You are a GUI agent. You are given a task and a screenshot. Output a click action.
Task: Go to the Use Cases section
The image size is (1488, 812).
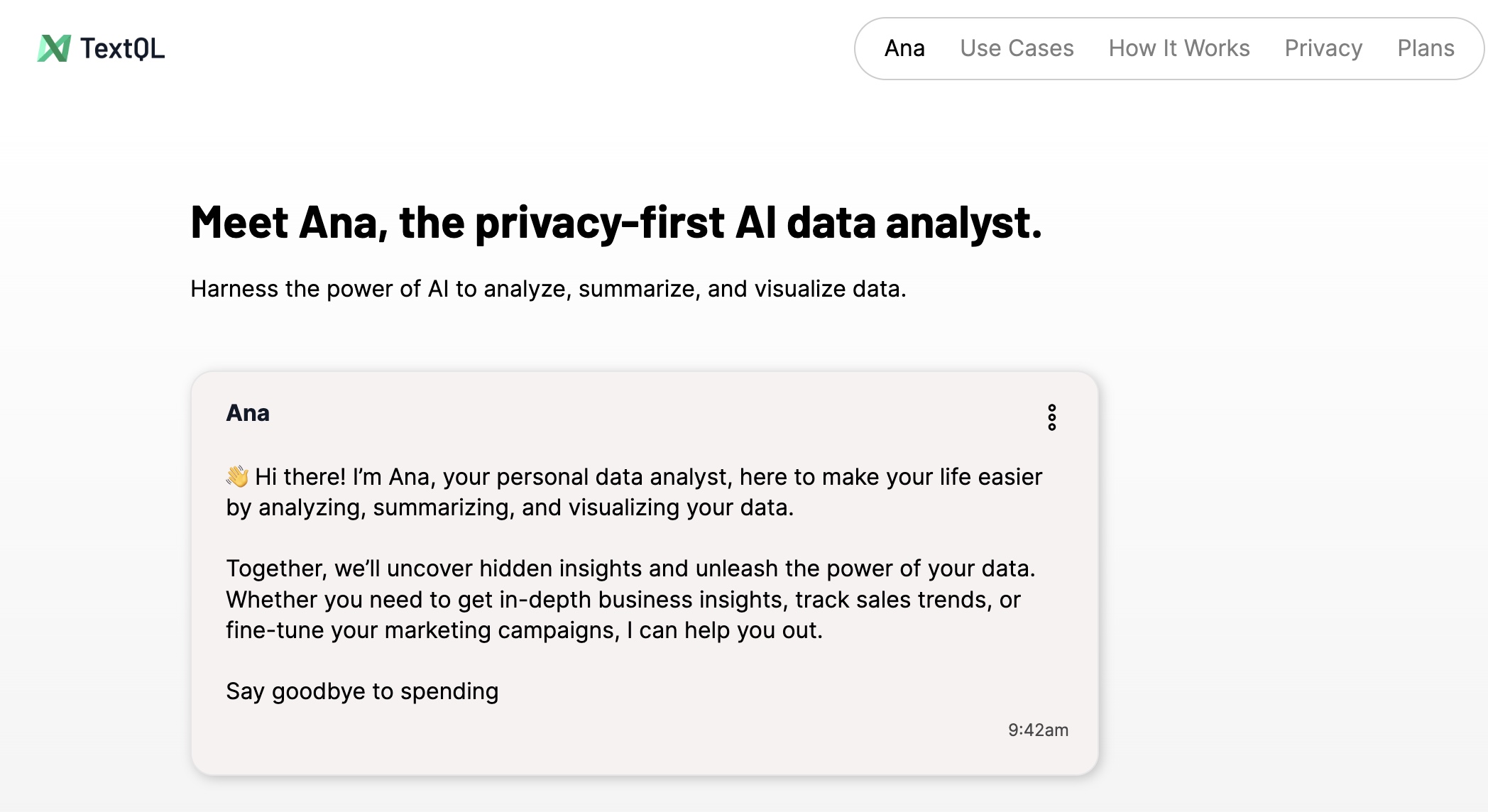(1017, 48)
